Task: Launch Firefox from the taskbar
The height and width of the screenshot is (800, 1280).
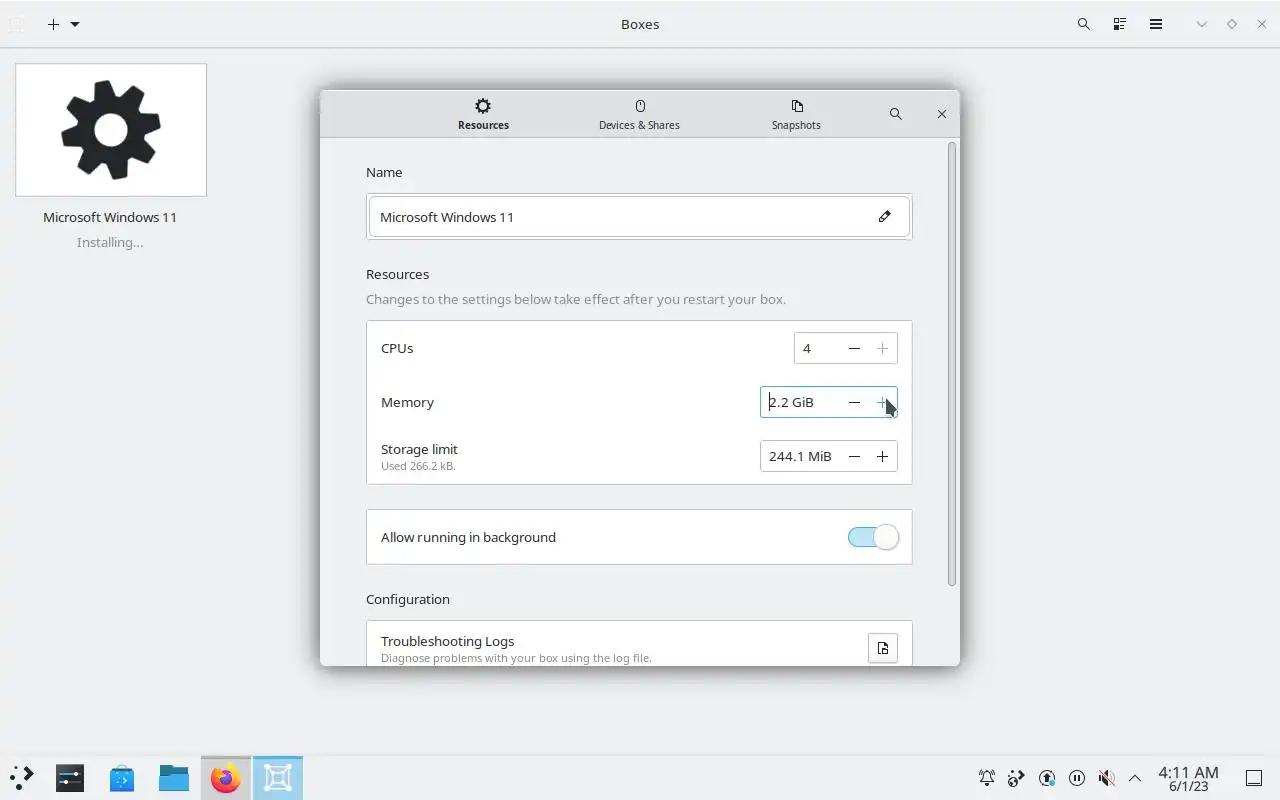Action: point(226,777)
